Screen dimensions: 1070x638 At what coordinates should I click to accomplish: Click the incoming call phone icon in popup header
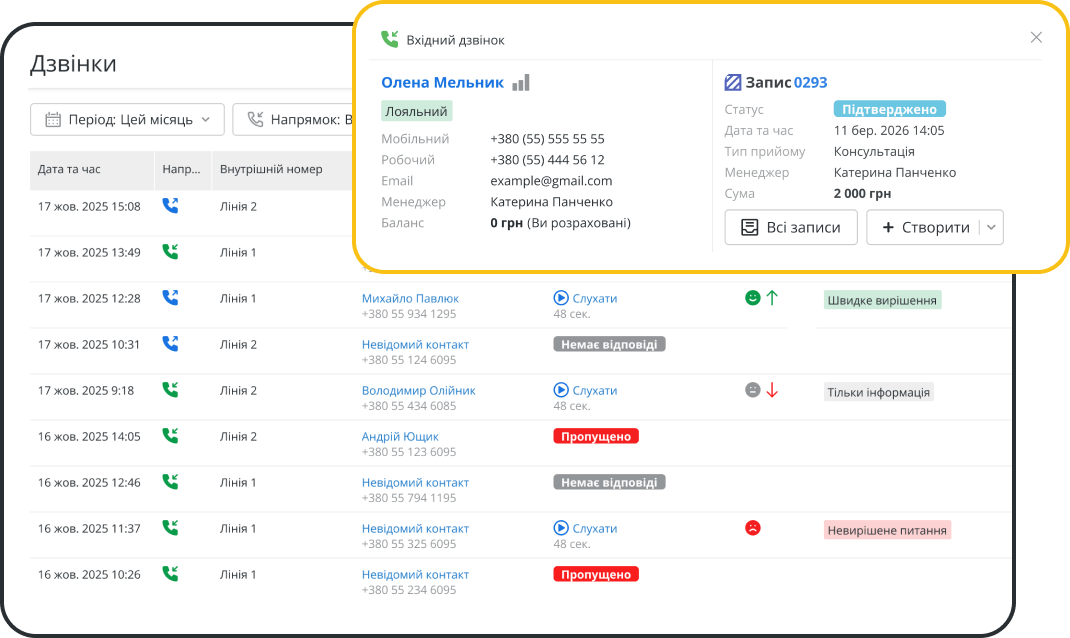390,39
